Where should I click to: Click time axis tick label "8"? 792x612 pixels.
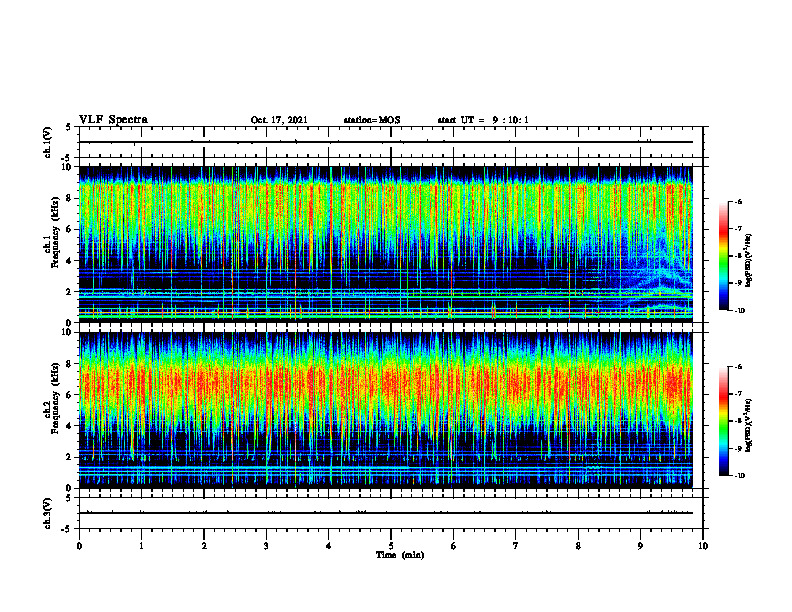click(x=578, y=546)
